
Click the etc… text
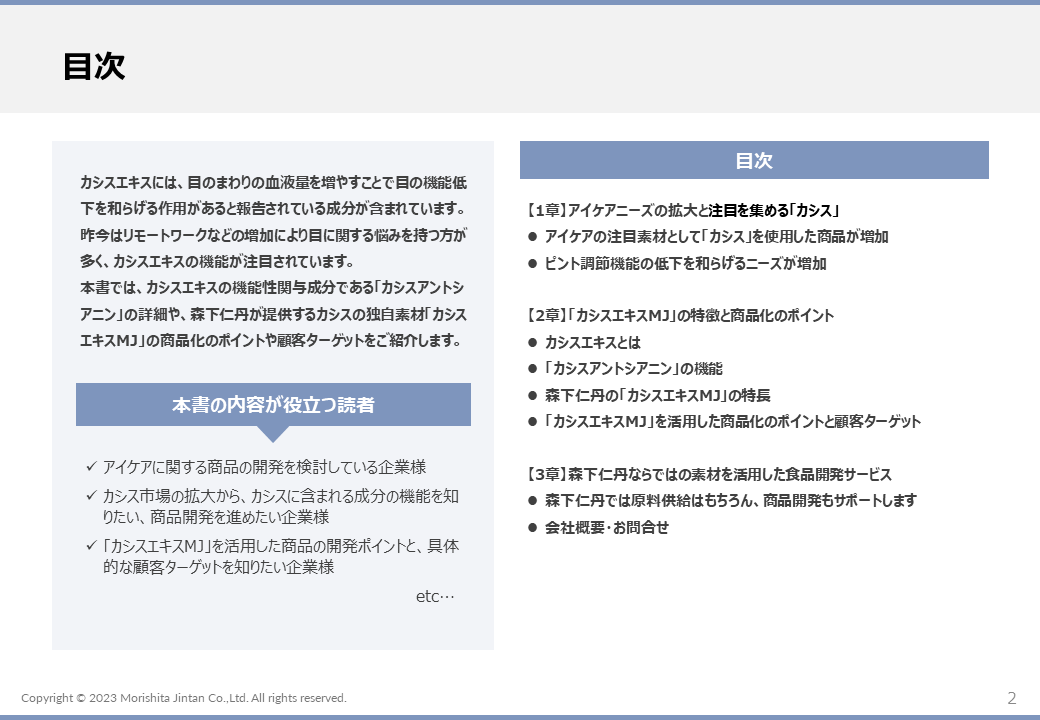[x=435, y=596]
